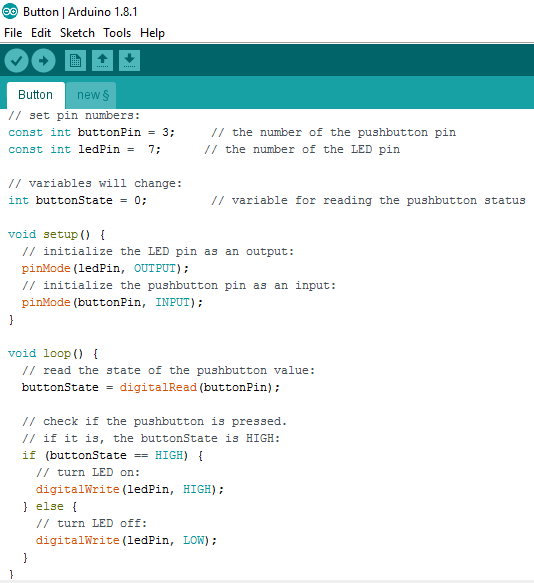Click the comment '// variables will change:'
Screen dimensions: 534x583
(x=95, y=183)
